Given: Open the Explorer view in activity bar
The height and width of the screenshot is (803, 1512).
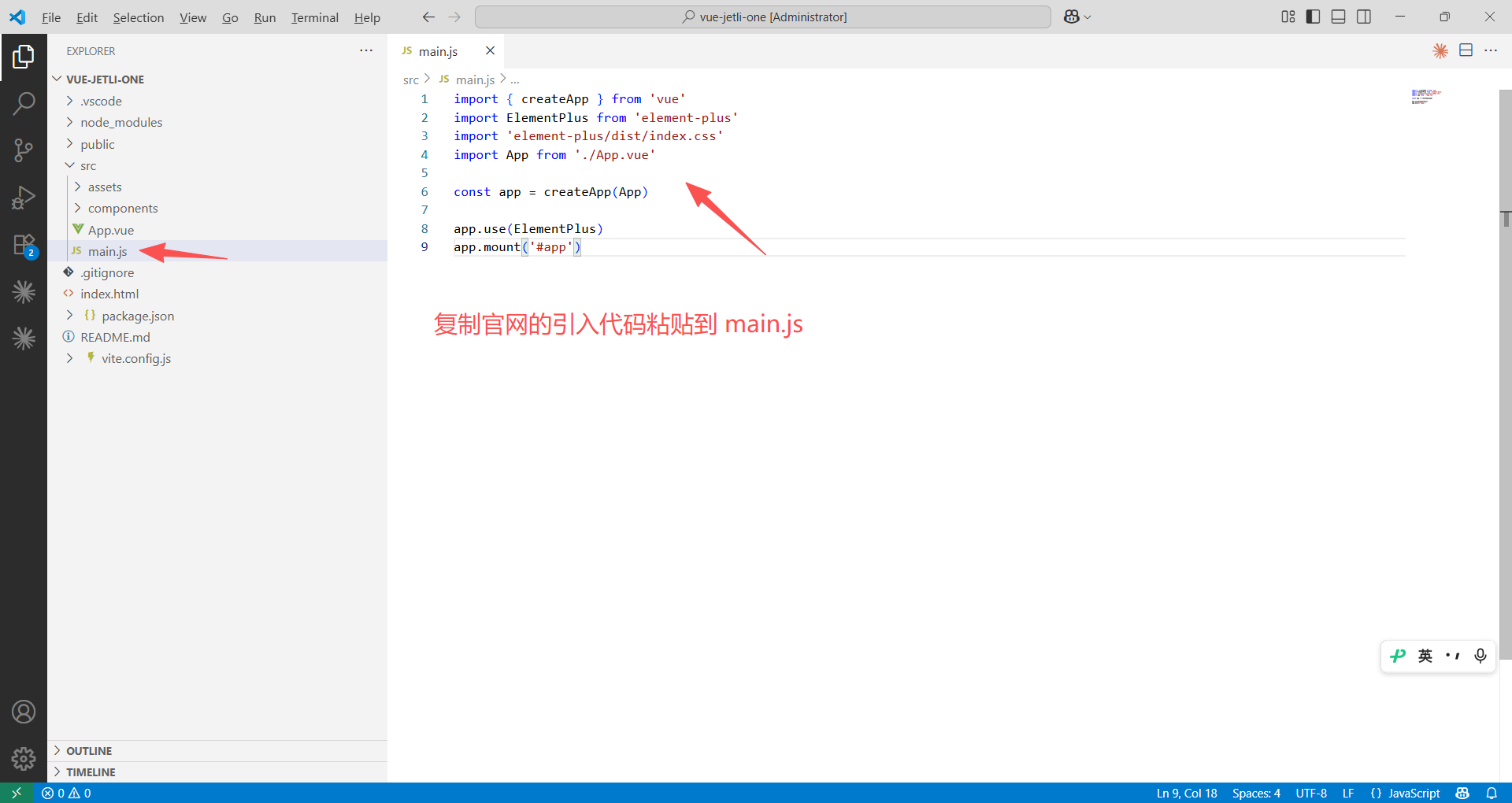Looking at the screenshot, I should click(24, 57).
